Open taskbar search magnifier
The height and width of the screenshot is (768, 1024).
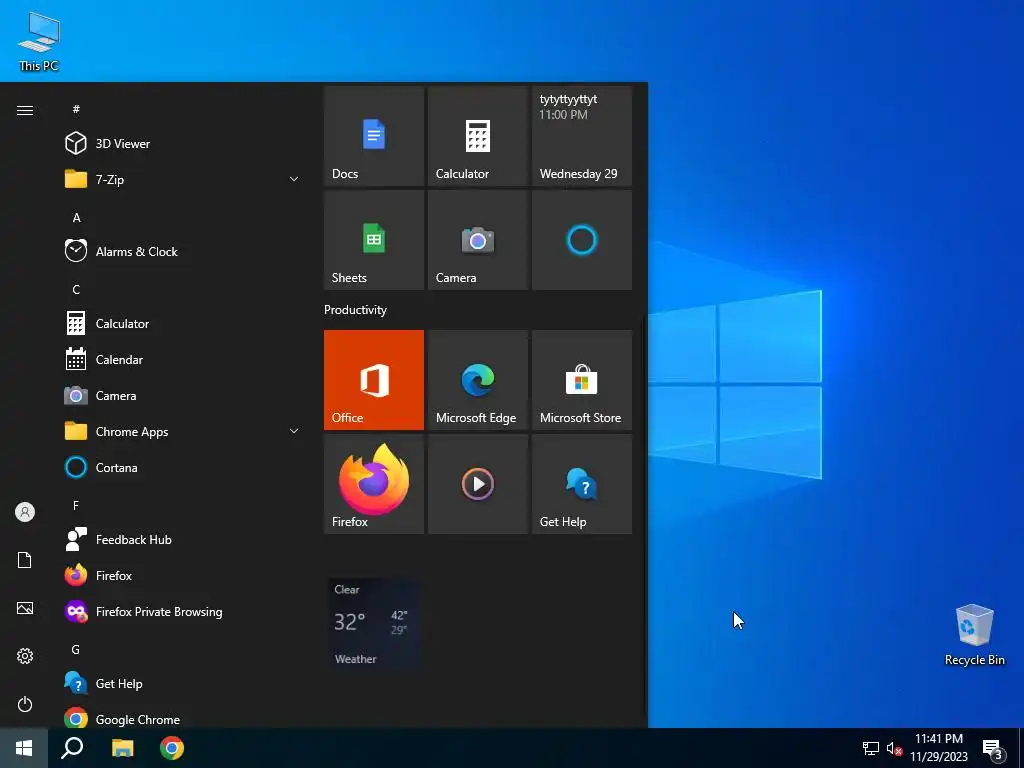tap(72, 748)
